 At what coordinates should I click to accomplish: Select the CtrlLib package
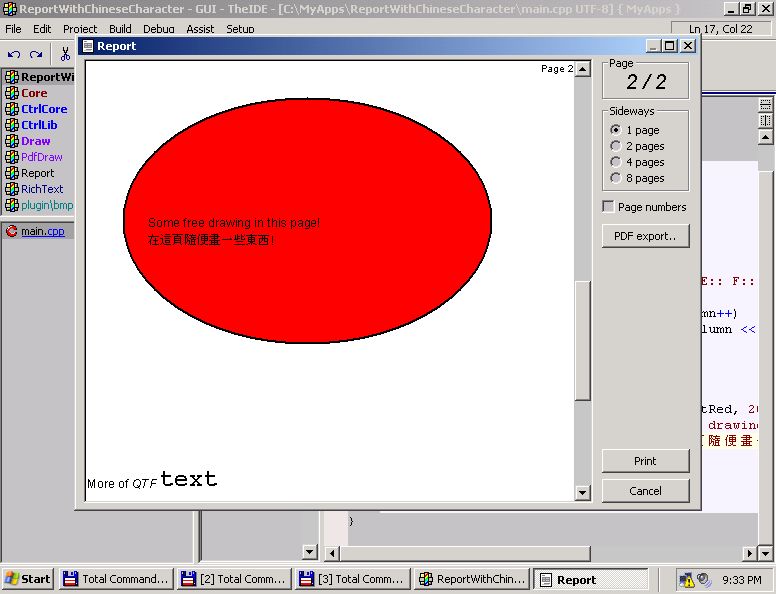pyautogui.click(x=39, y=125)
